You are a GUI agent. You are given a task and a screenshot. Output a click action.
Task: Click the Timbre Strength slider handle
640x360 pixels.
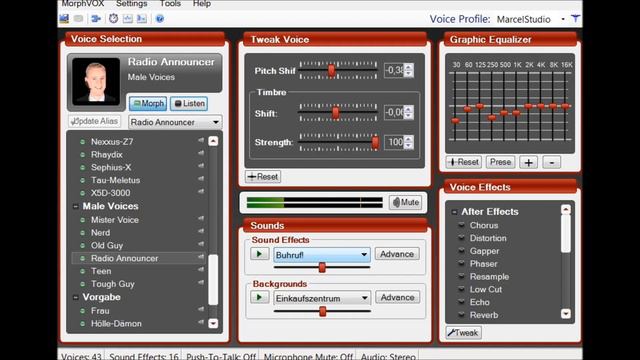pos(375,142)
